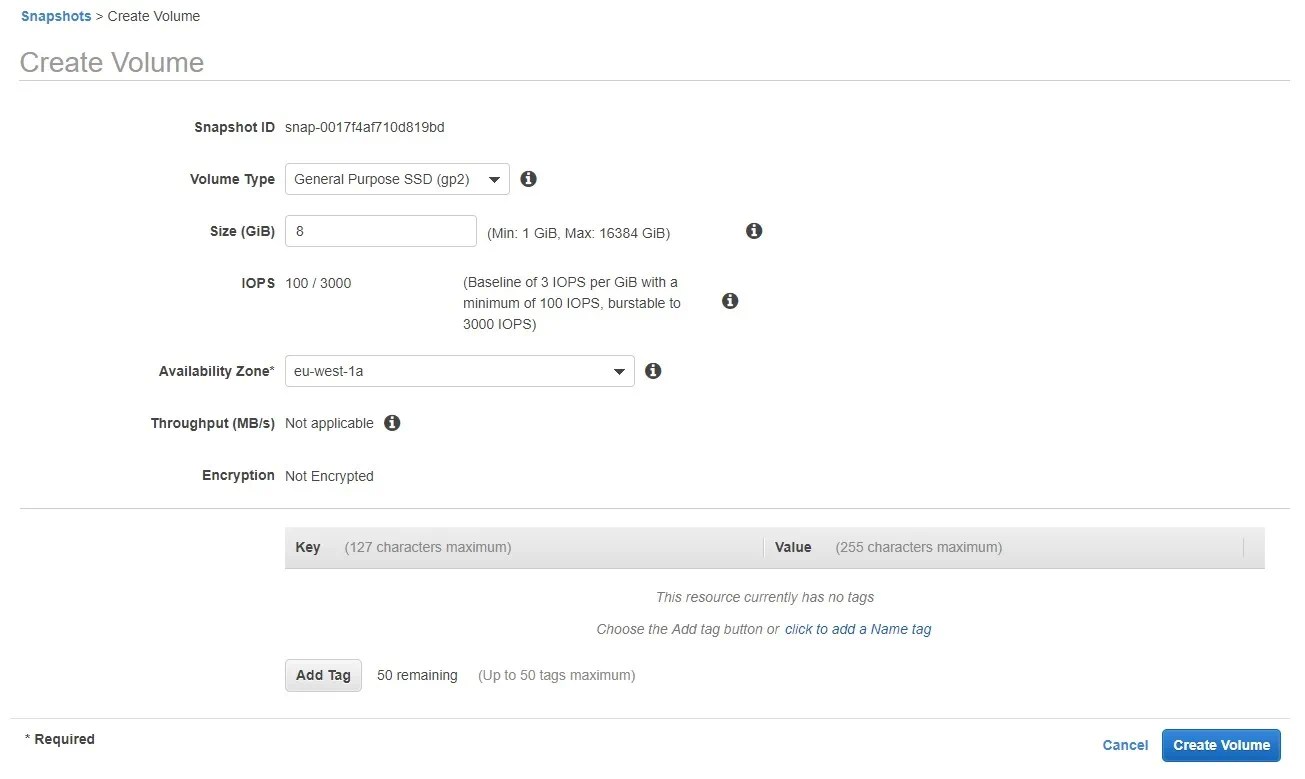Click inside the Size (GiB) input field

tap(380, 230)
